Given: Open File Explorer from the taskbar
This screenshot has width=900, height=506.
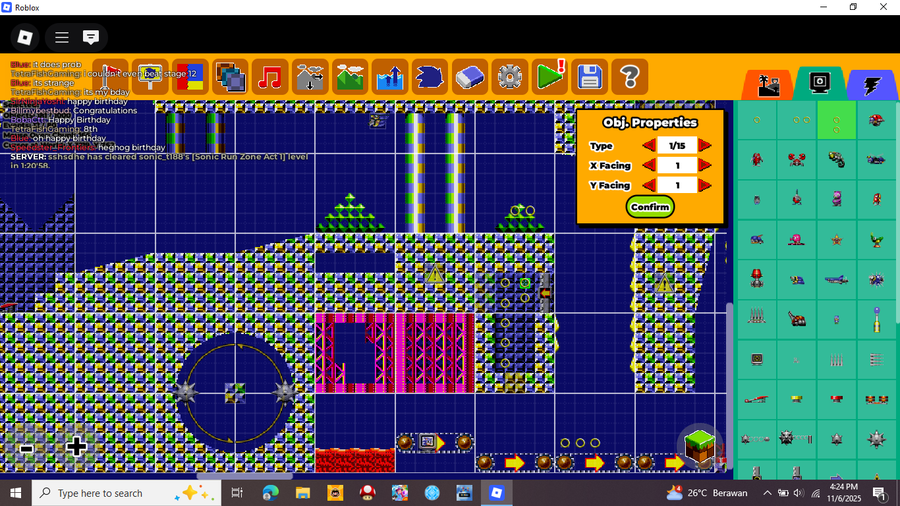Looking at the screenshot, I should coord(302,493).
